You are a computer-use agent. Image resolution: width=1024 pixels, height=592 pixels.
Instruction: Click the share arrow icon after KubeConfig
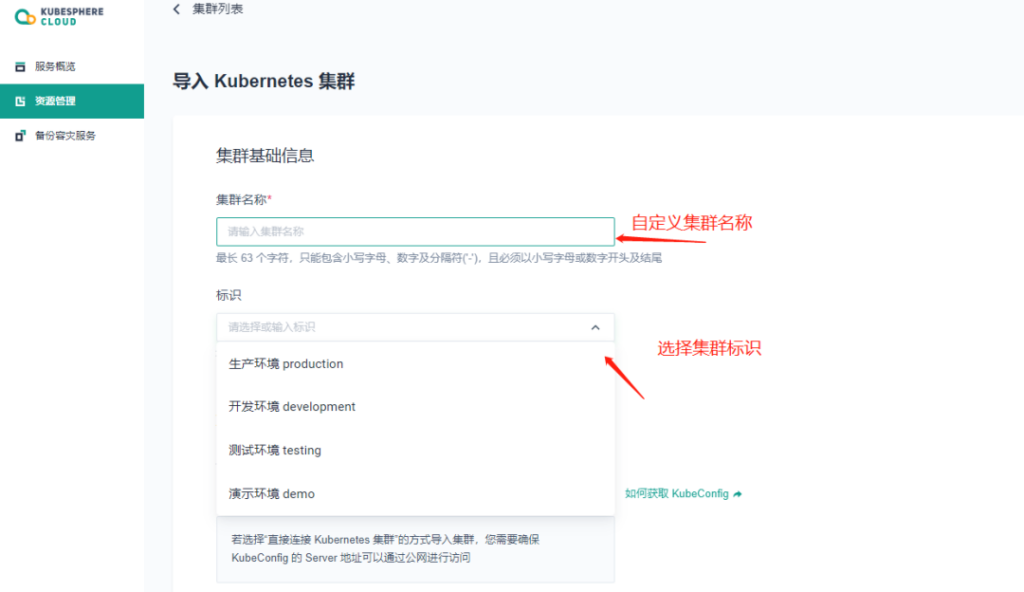point(737,494)
